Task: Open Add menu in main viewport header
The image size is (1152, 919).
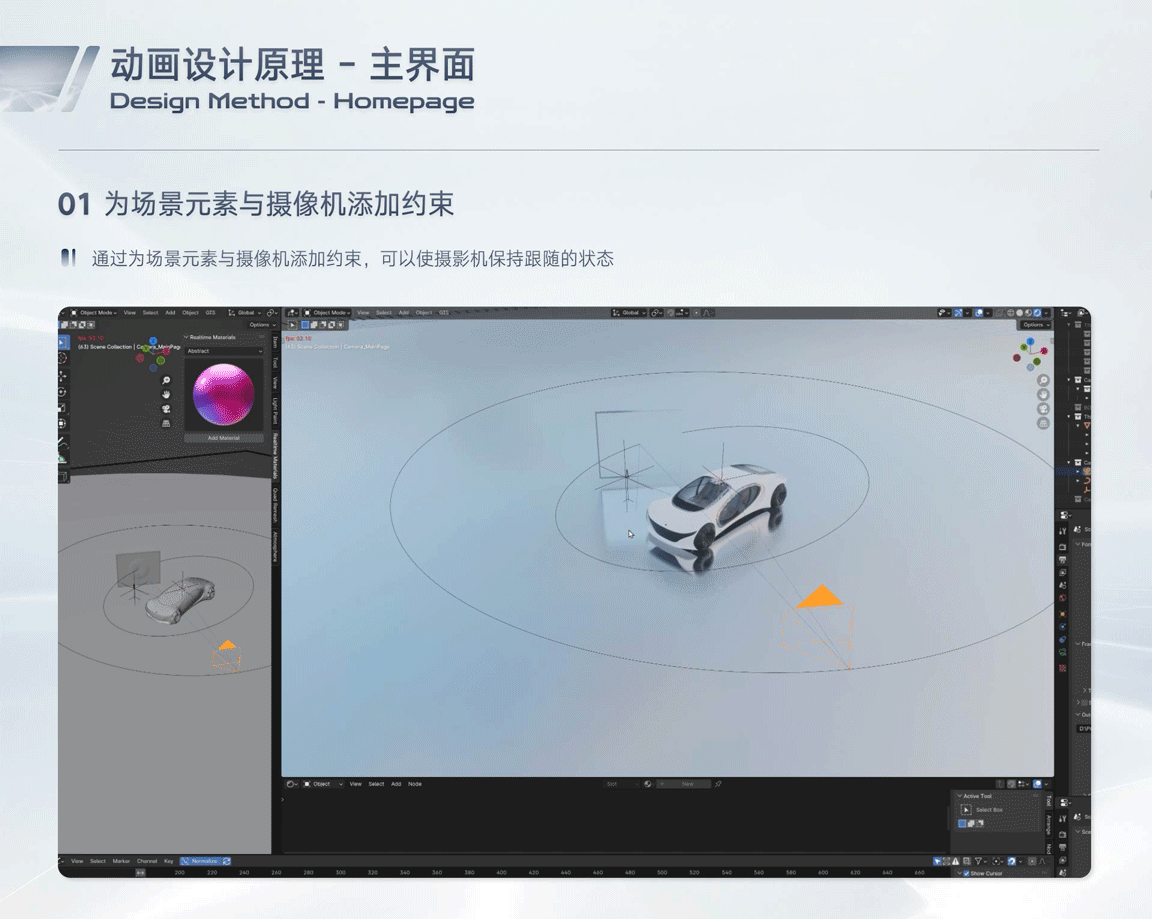Action: tap(404, 313)
